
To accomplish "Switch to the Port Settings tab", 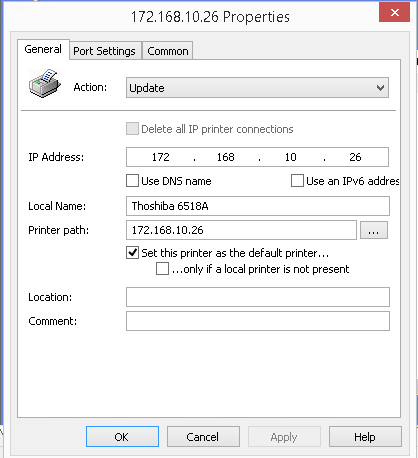I will [x=104, y=51].
